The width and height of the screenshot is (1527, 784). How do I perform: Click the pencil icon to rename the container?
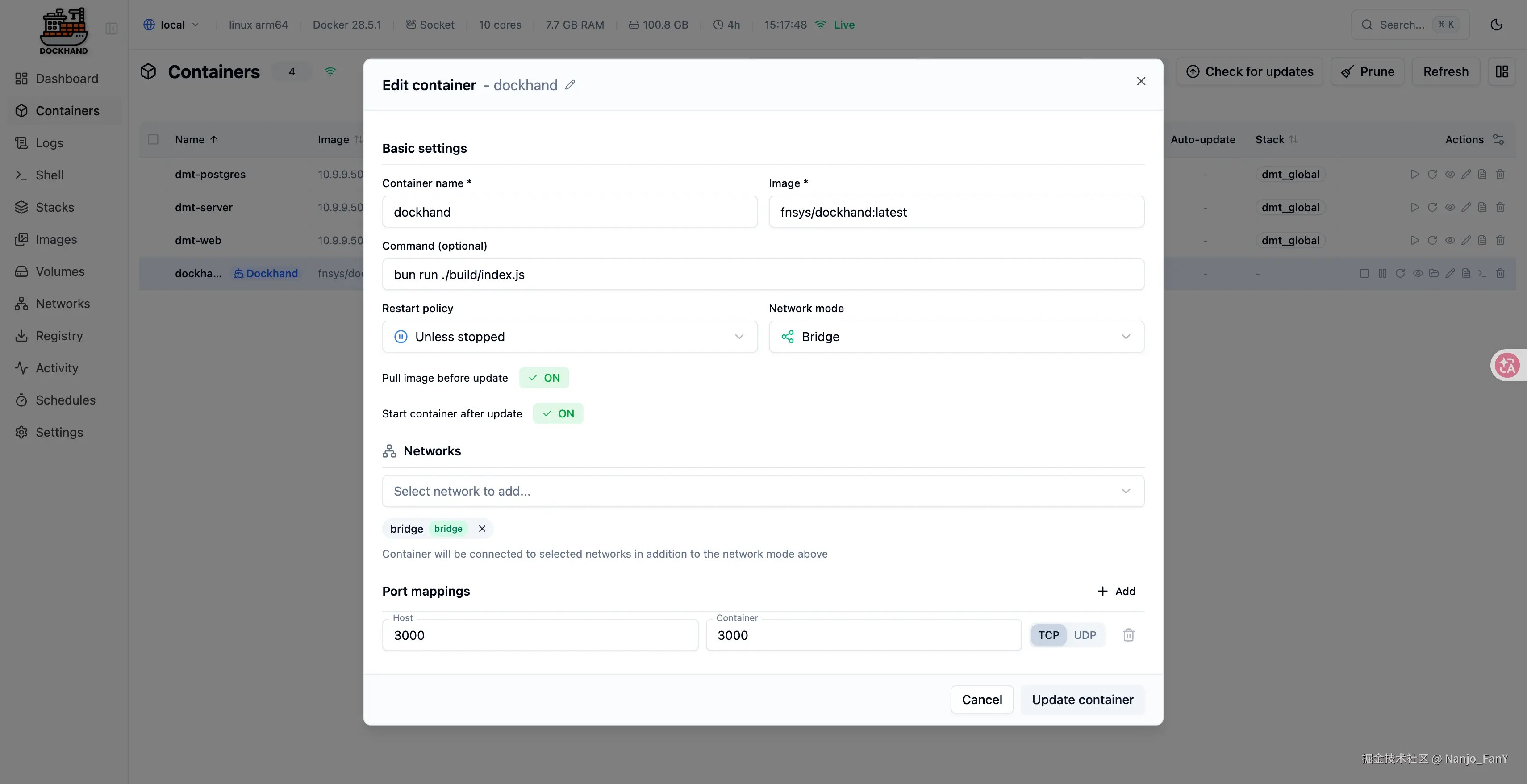click(570, 85)
